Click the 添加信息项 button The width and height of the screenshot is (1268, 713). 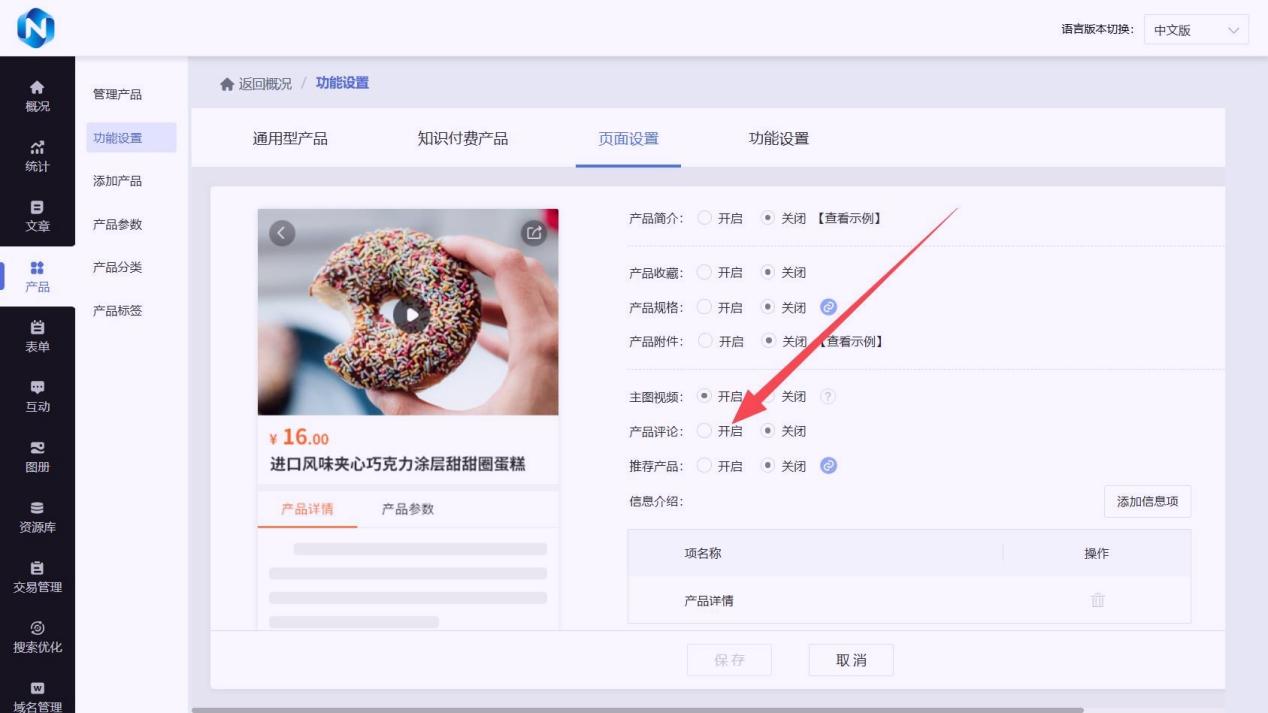pyautogui.click(x=1147, y=501)
